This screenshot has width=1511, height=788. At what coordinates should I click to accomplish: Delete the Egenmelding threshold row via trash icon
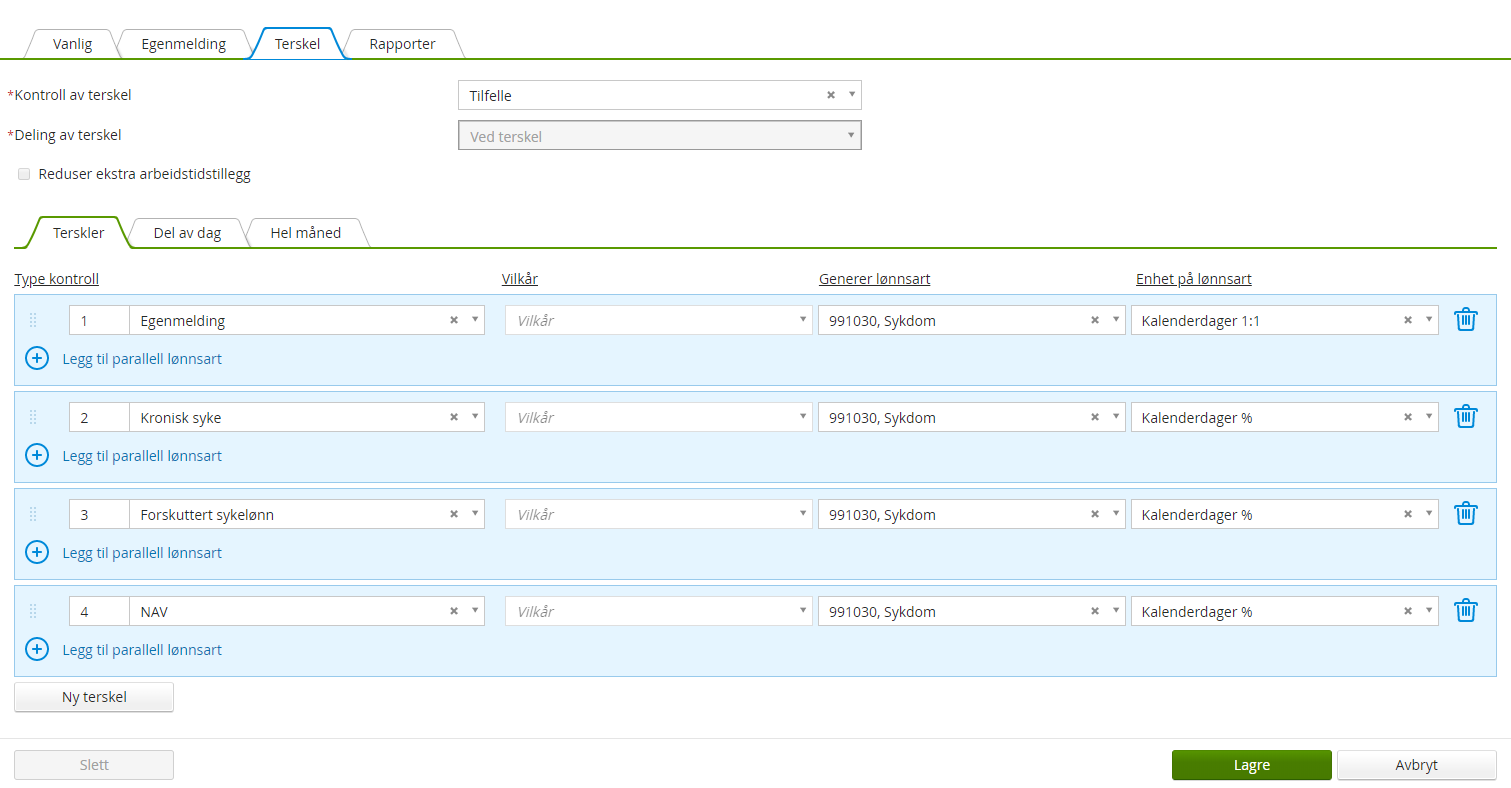click(x=1465, y=320)
